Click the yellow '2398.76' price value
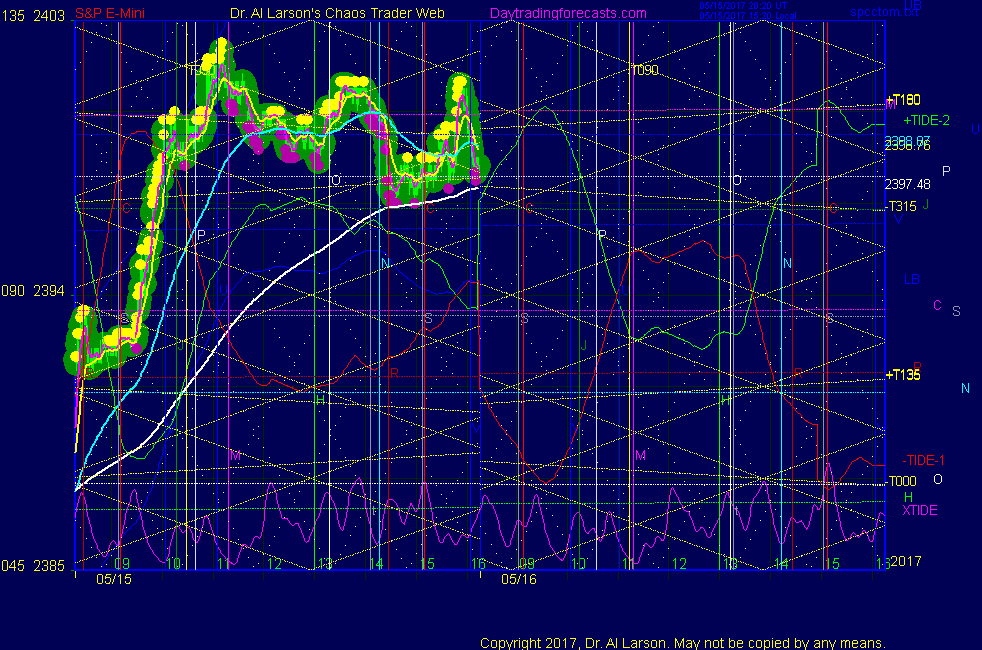This screenshot has width=982, height=650. [907, 147]
